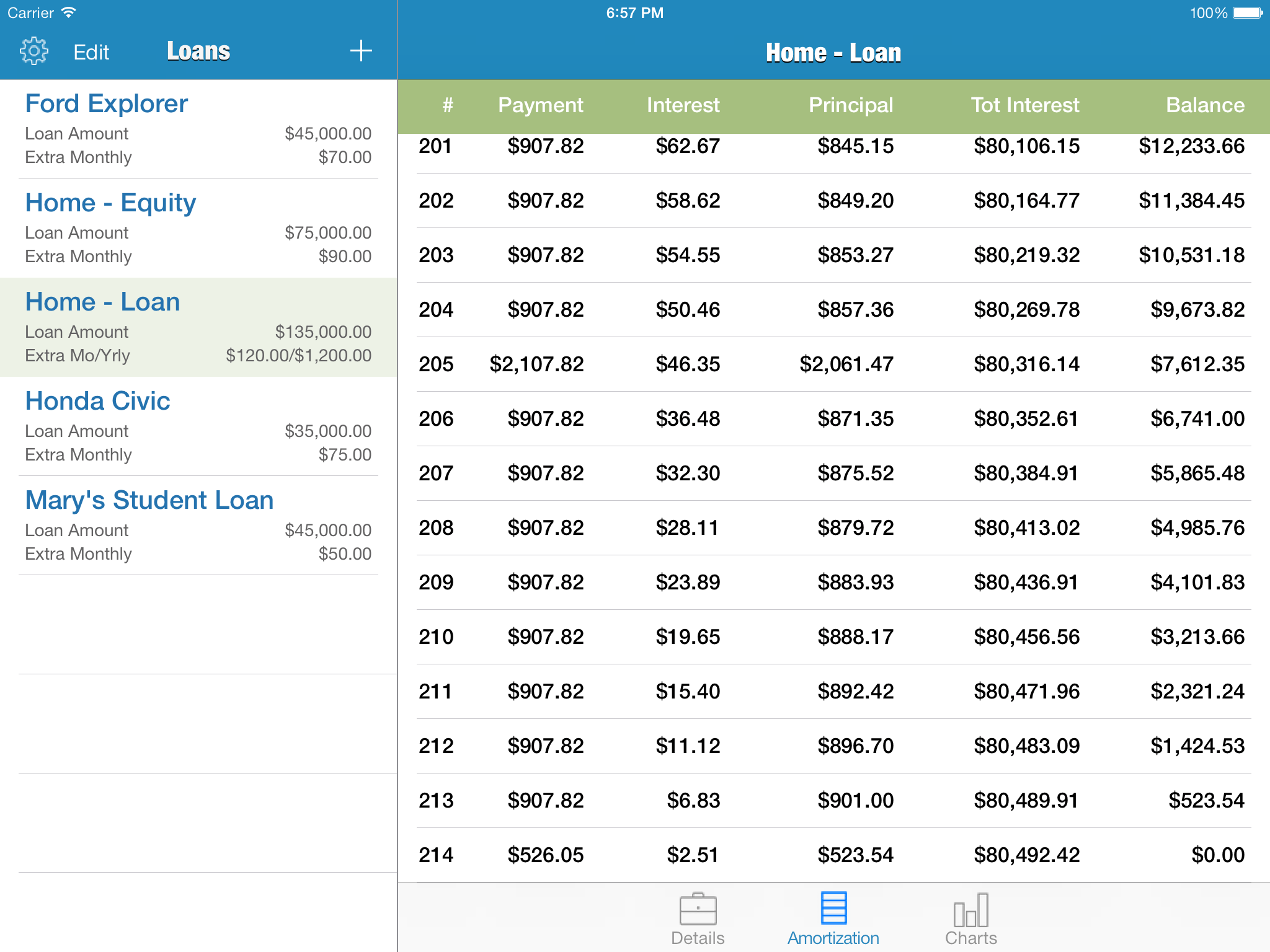Tap the plus icon to add loan
The height and width of the screenshot is (952, 1270).
(361, 51)
